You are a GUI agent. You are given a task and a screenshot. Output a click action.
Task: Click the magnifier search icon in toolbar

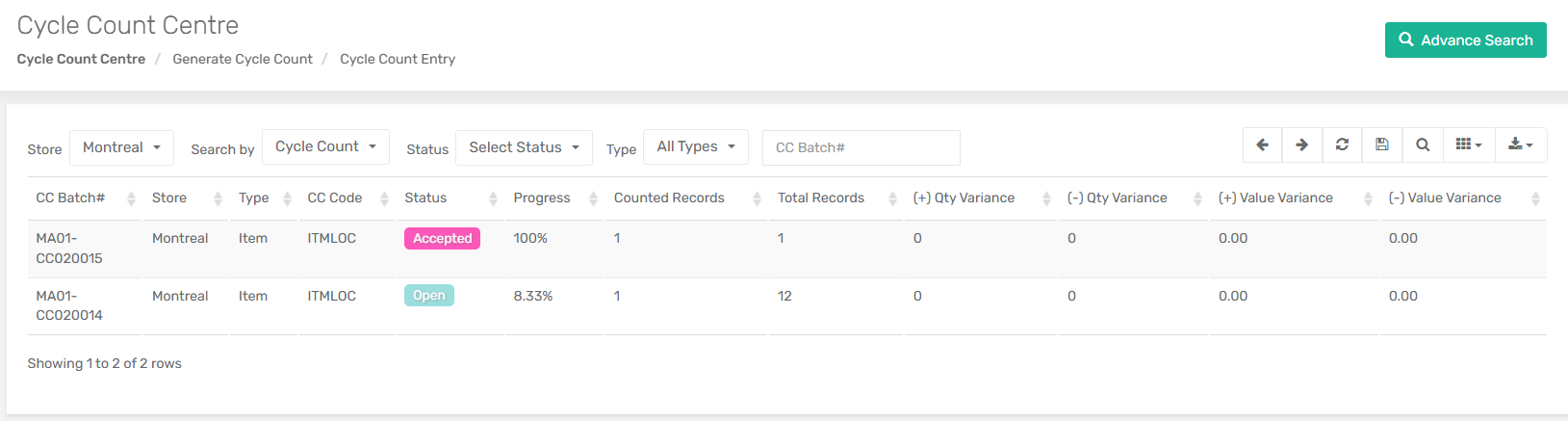(x=1423, y=145)
